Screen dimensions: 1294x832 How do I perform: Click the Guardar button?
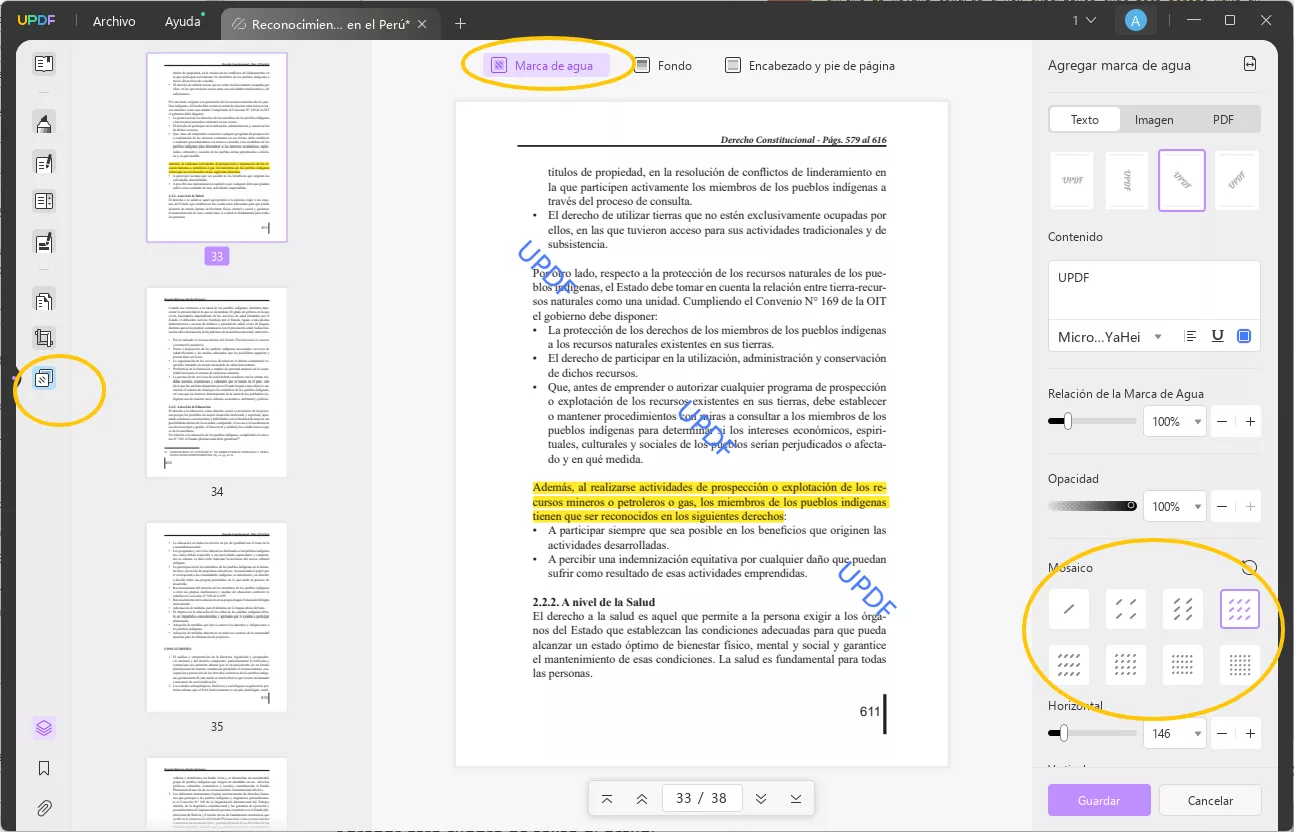[1099, 800]
